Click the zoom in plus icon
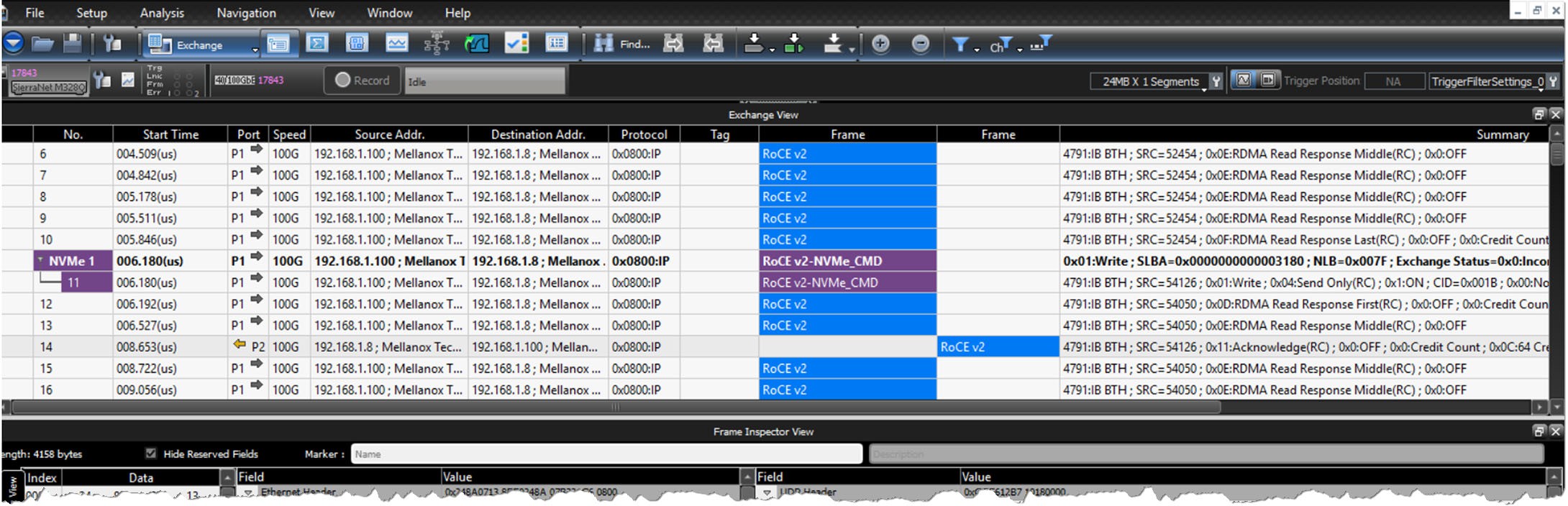This screenshot has width=1568, height=506. pos(880,44)
